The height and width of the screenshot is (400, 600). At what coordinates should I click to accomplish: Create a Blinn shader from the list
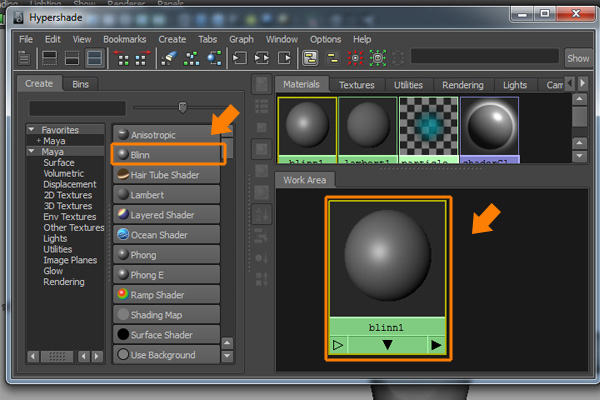(x=167, y=154)
